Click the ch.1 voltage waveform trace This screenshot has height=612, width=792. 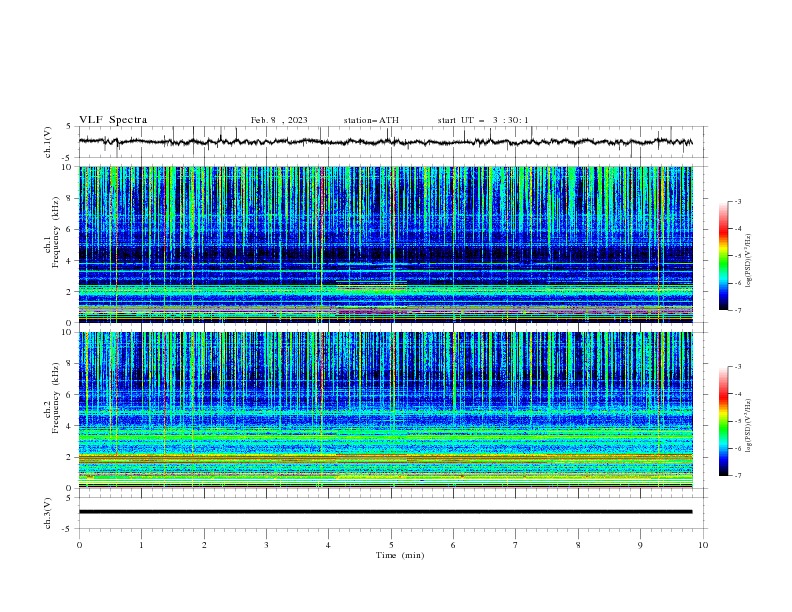click(385, 142)
